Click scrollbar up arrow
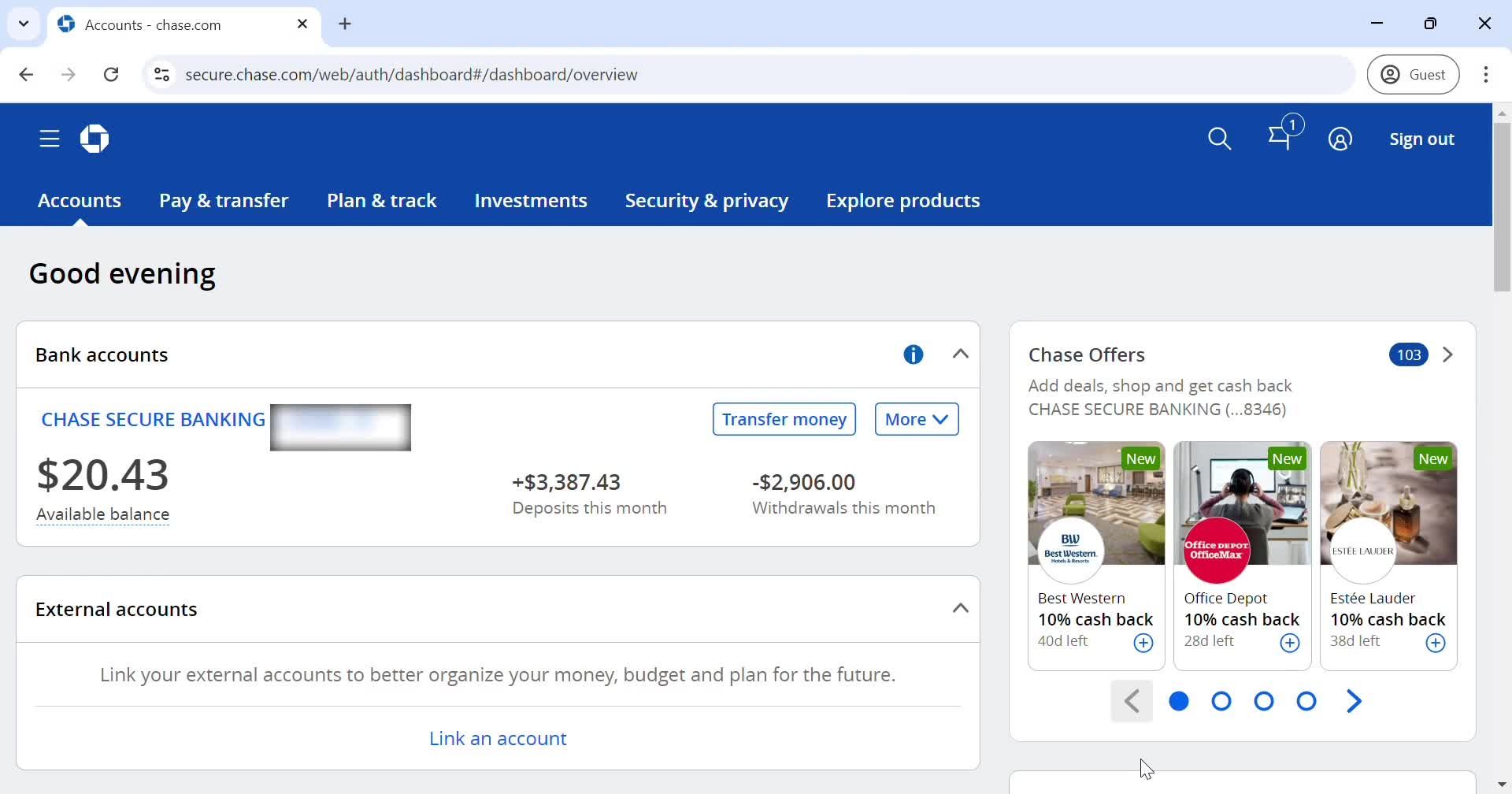The image size is (1512, 794). 1502,113
